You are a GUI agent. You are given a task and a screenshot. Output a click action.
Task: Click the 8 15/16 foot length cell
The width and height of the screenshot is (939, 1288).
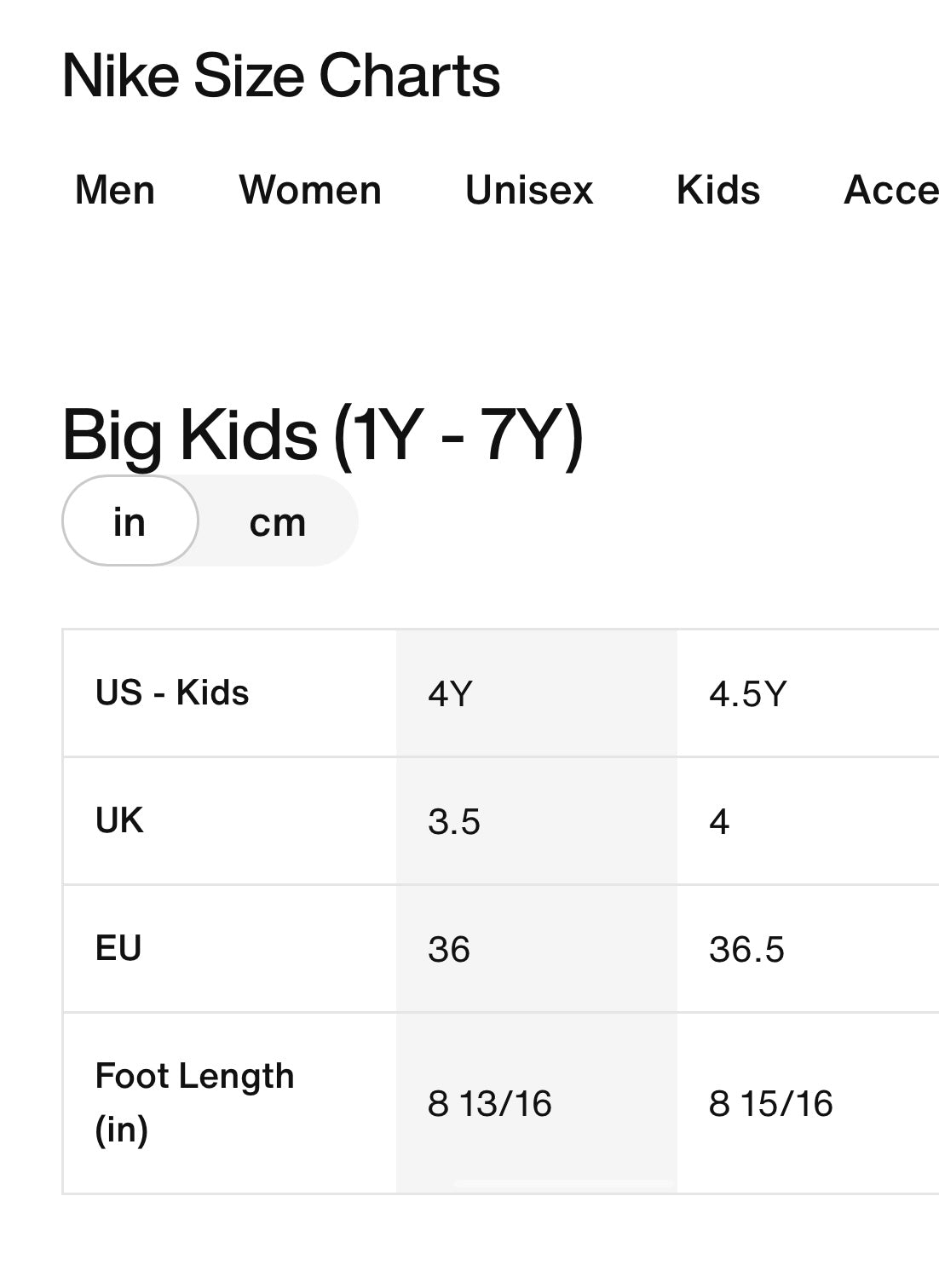pos(808,1103)
